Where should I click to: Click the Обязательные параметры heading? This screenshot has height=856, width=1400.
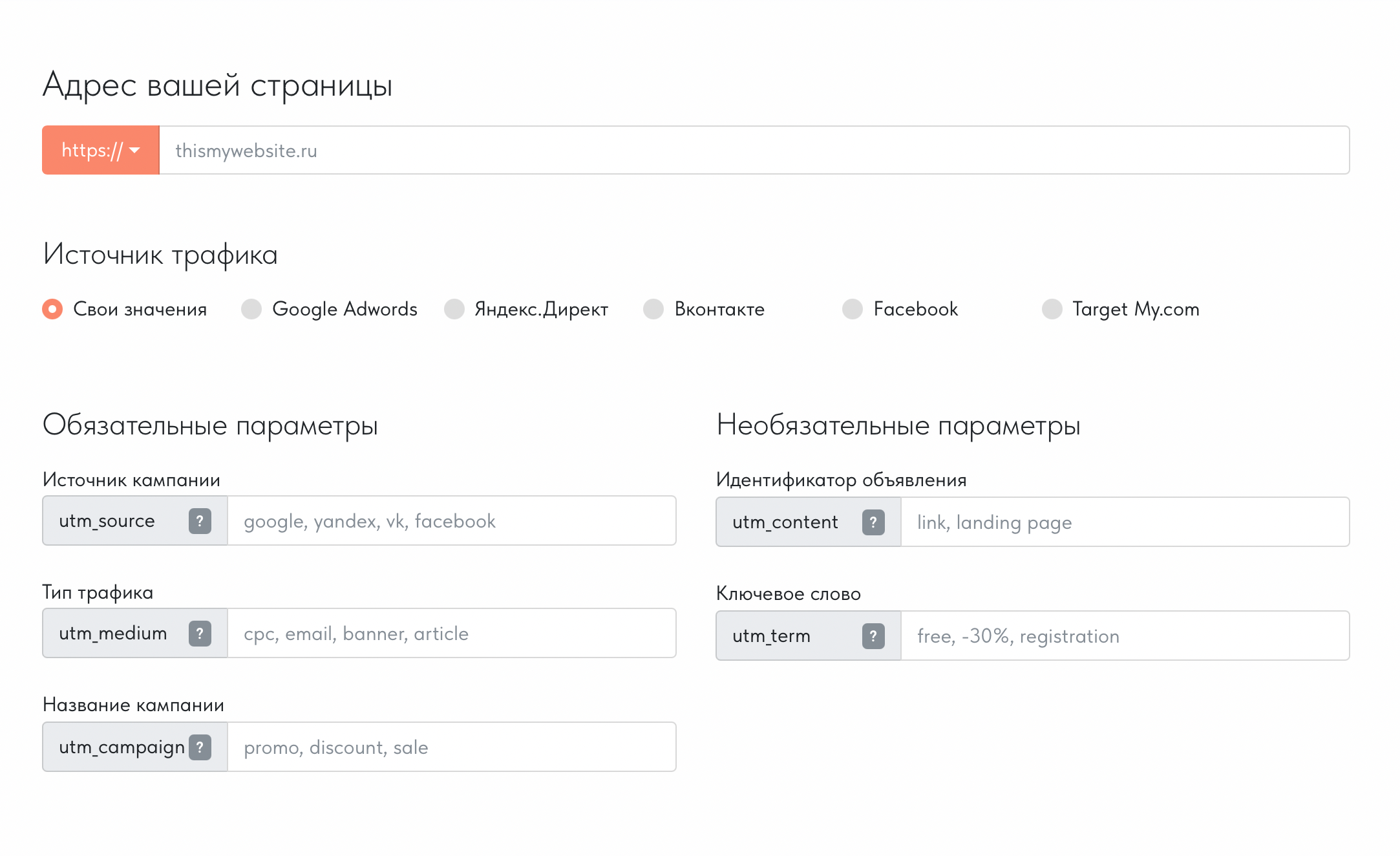210,425
